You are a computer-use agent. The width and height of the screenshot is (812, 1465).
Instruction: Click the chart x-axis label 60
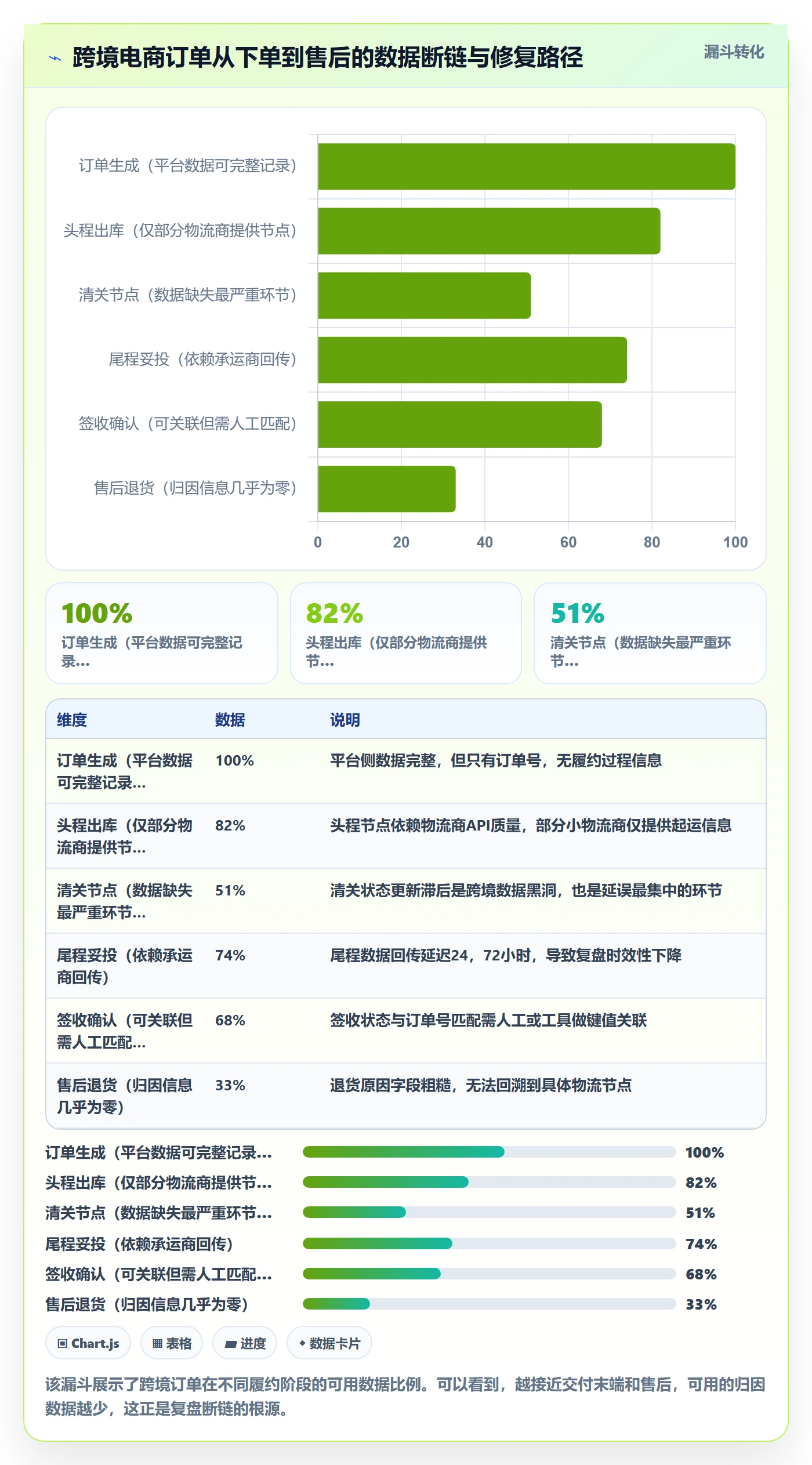pos(568,542)
